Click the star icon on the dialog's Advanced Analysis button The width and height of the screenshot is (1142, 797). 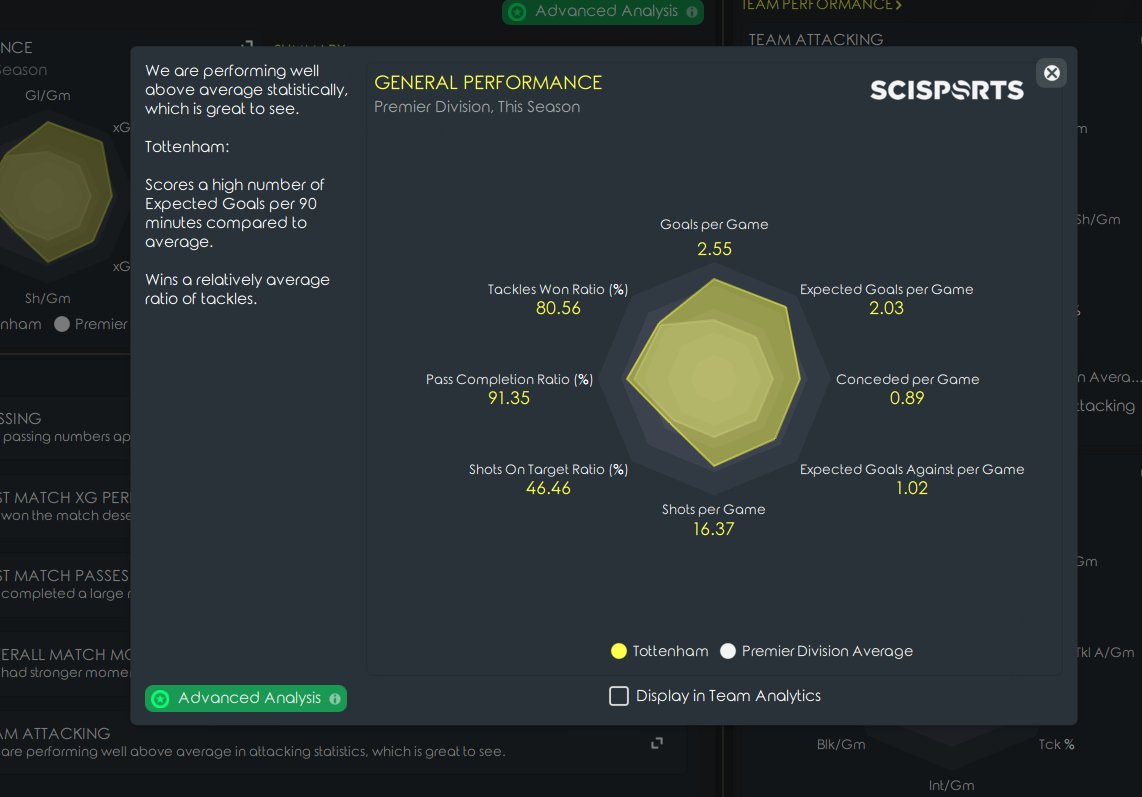[x=160, y=699]
